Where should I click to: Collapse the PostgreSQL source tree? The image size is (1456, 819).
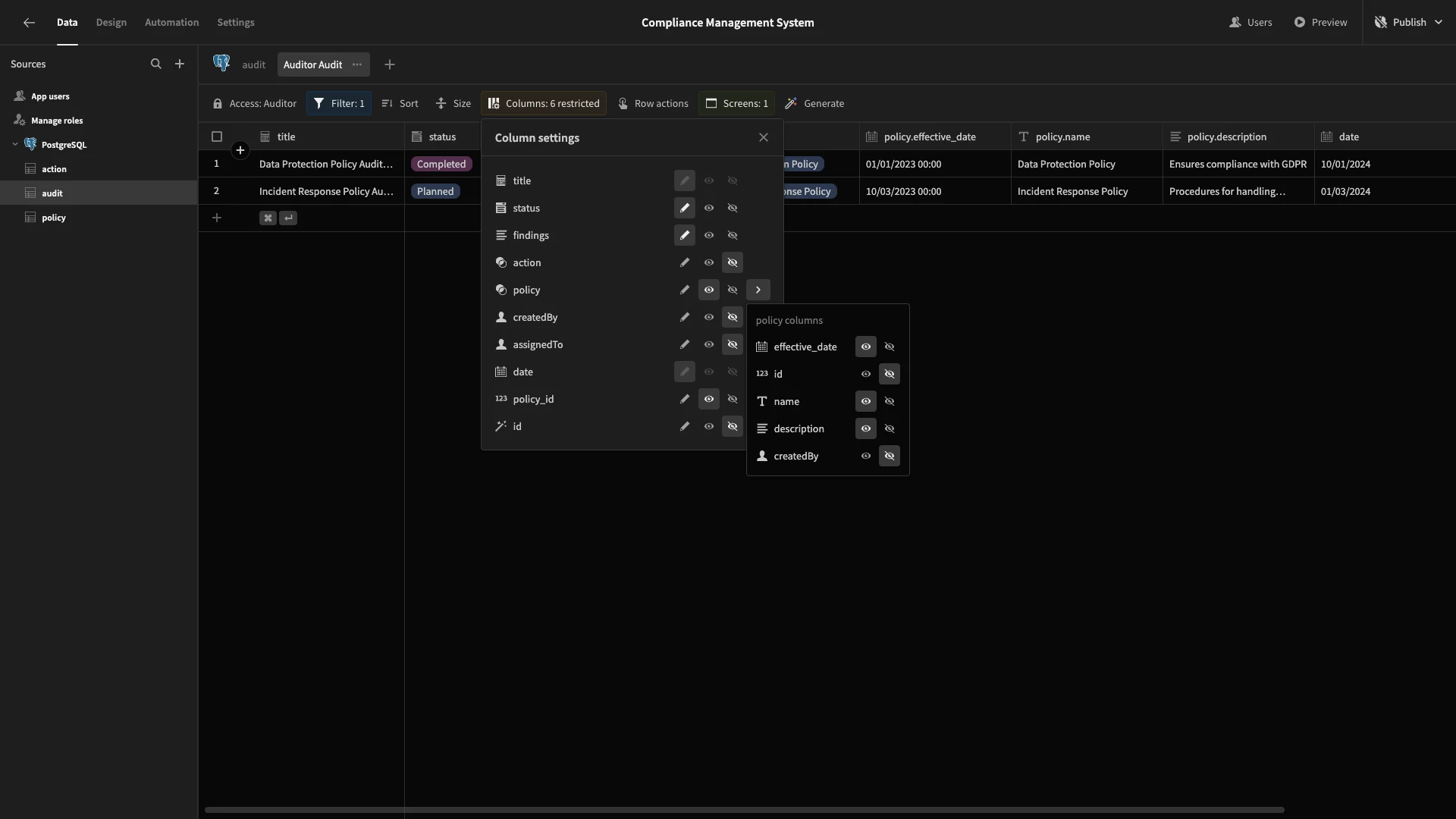tap(15, 144)
